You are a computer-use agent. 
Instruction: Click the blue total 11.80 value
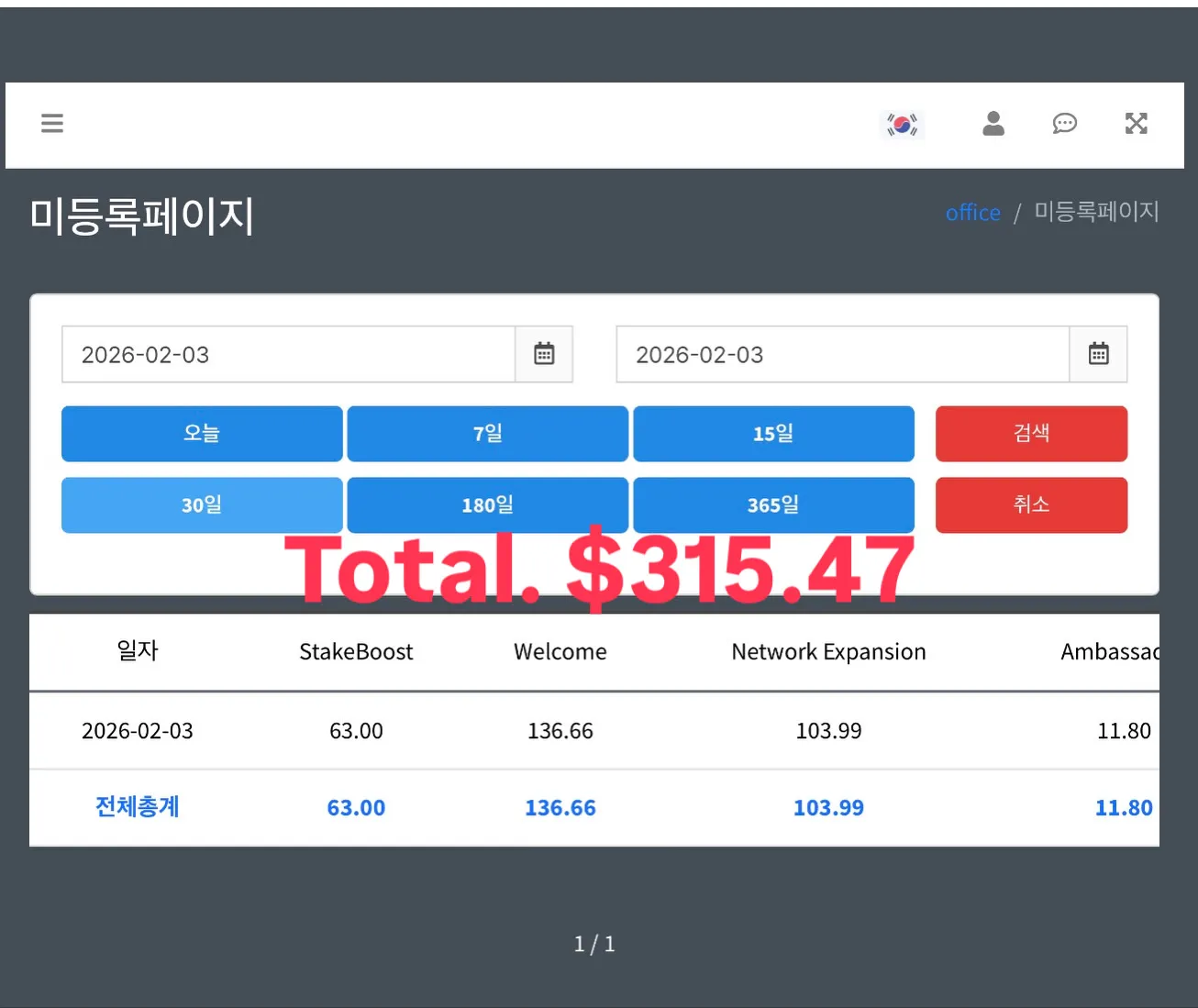1124,808
